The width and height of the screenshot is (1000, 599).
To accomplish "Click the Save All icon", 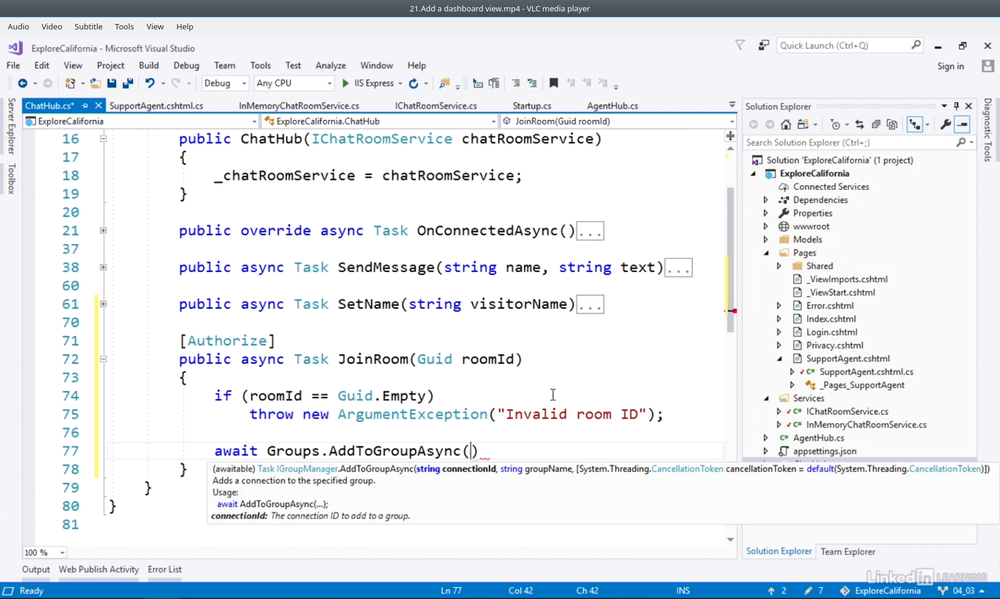I will click(x=128, y=84).
